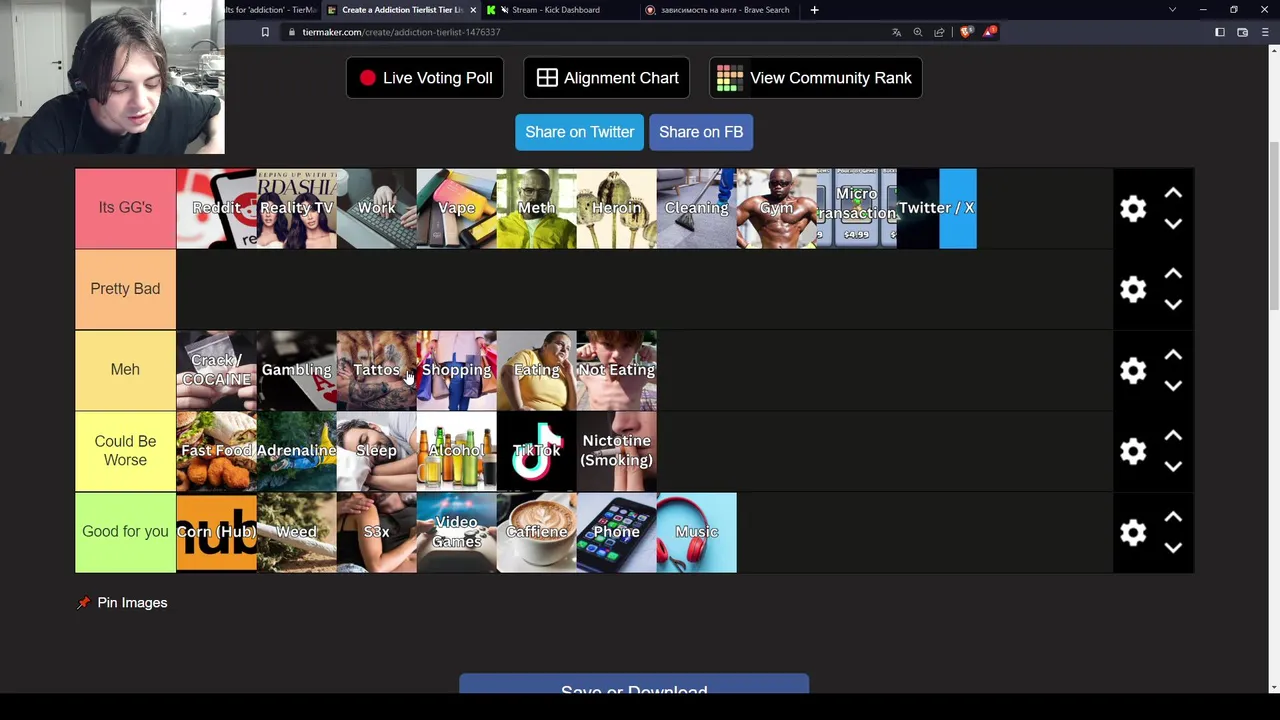
Task: Click the pink Its GG's tier label
Action: tap(125, 208)
